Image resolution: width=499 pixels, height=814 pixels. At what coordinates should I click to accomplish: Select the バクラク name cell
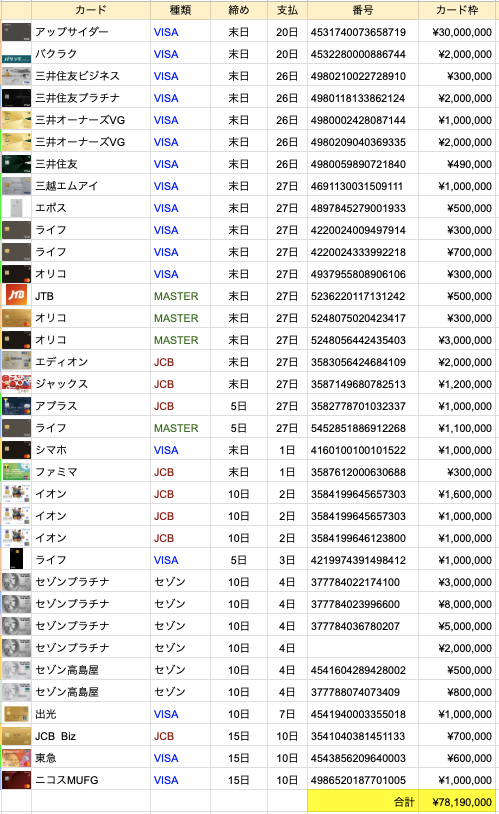(91, 54)
